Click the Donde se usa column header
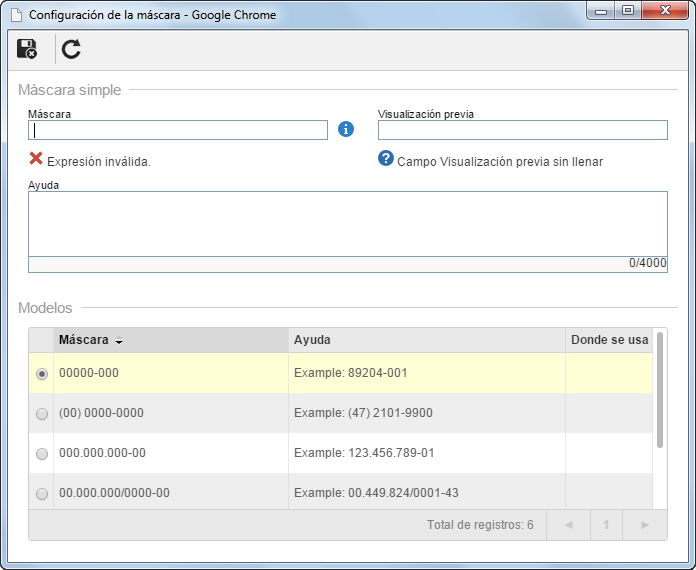This screenshot has width=696, height=570. point(609,340)
